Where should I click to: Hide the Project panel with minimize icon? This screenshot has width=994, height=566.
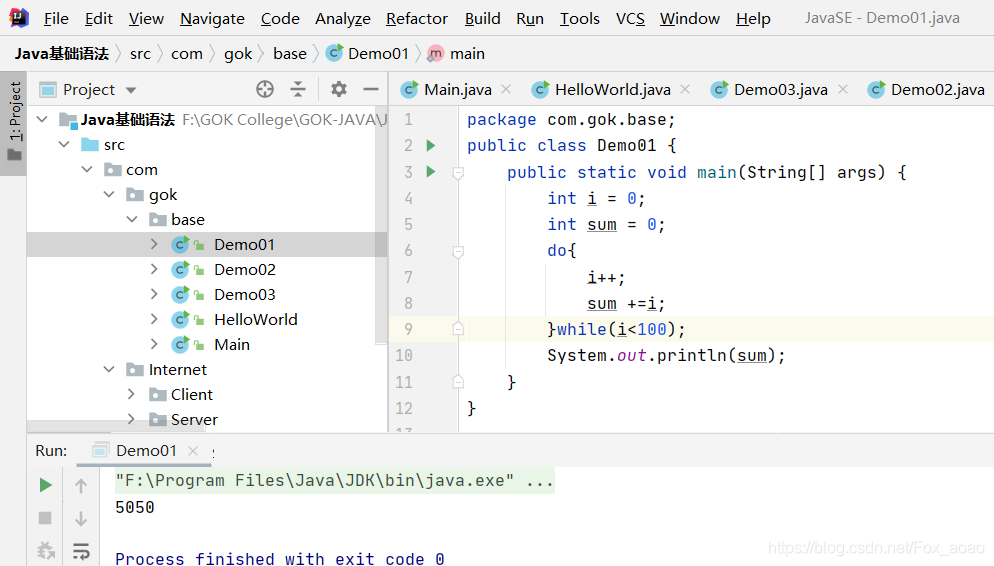[371, 89]
